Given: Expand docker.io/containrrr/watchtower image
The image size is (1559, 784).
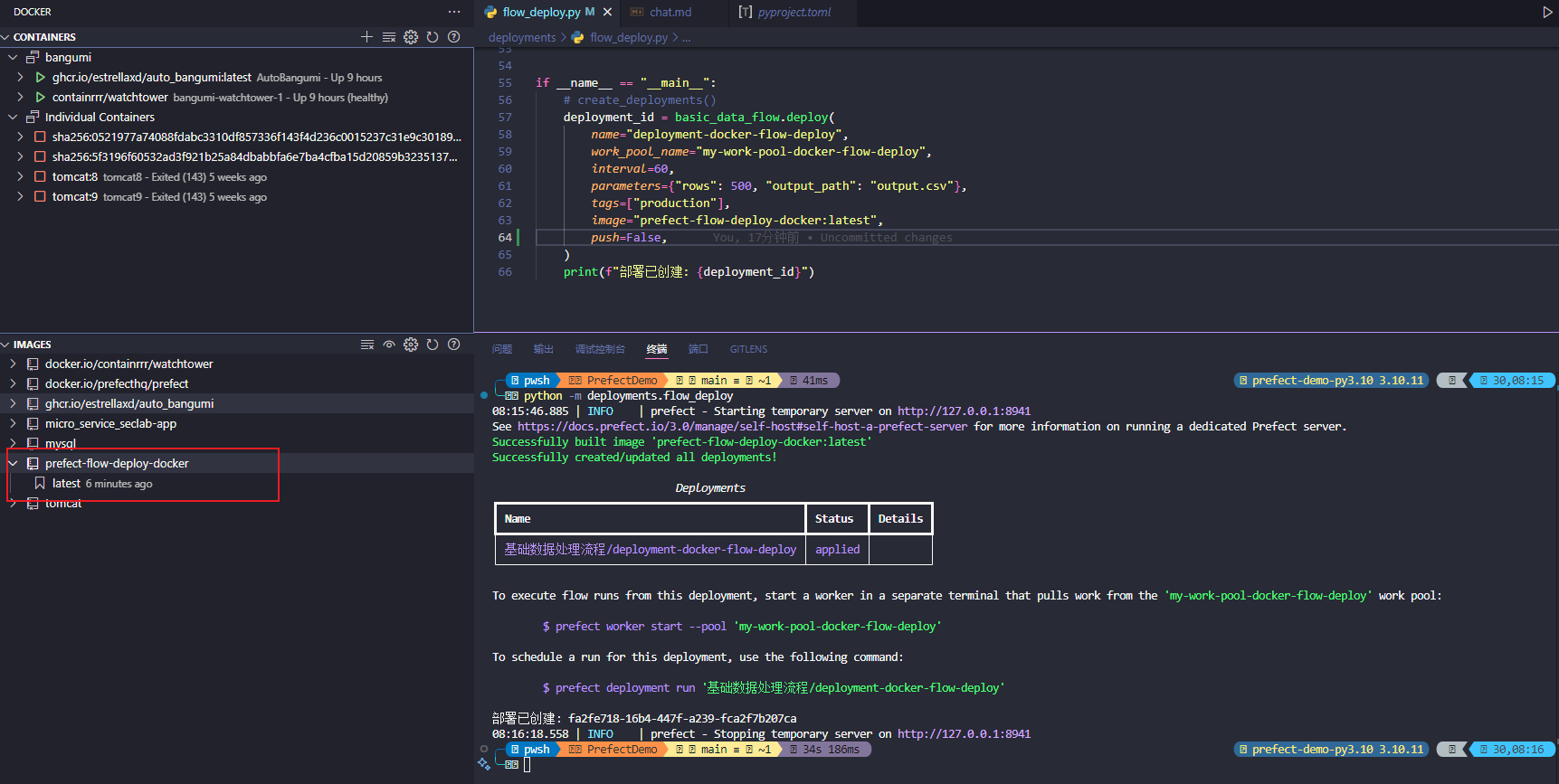Looking at the screenshot, I should pyautogui.click(x=13, y=364).
